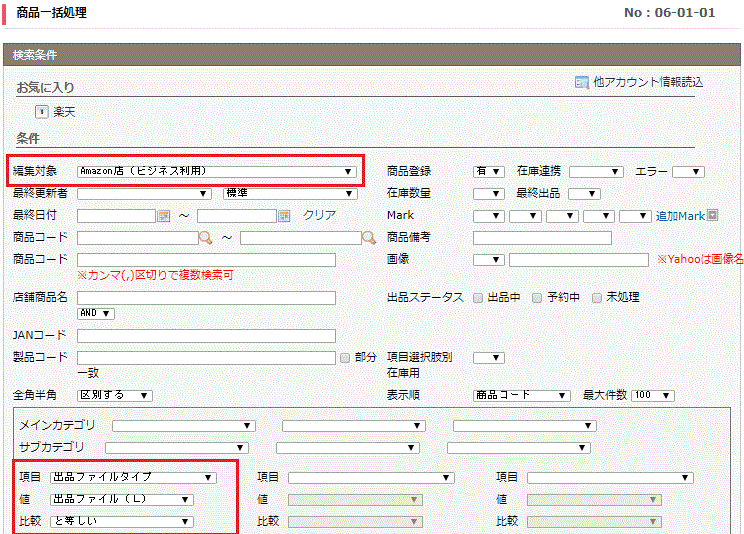
Task: Click the 商品備考 input field
Action: point(542,238)
